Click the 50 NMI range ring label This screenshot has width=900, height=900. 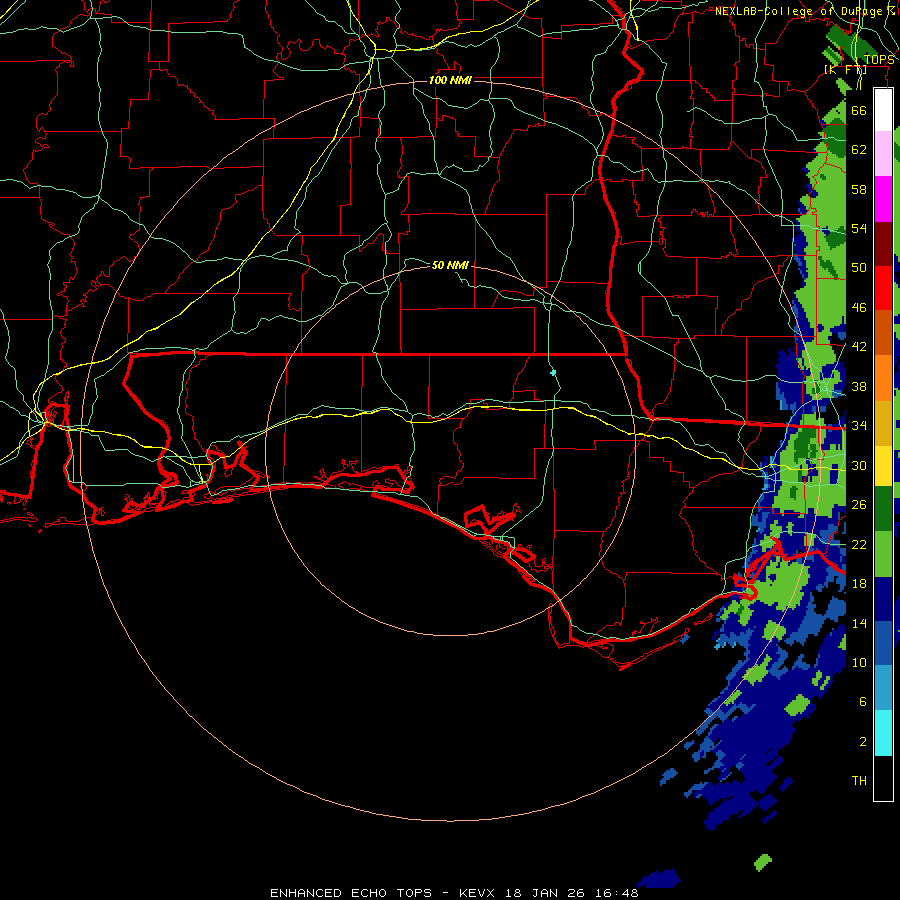(450, 265)
